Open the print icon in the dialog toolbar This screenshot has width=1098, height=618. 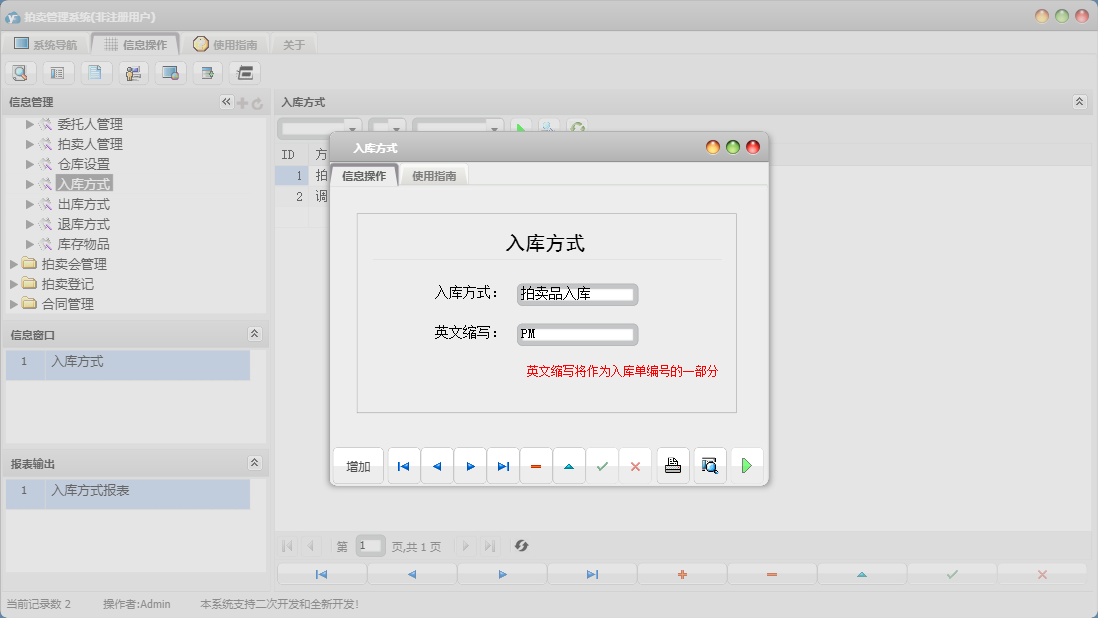[x=672, y=465]
